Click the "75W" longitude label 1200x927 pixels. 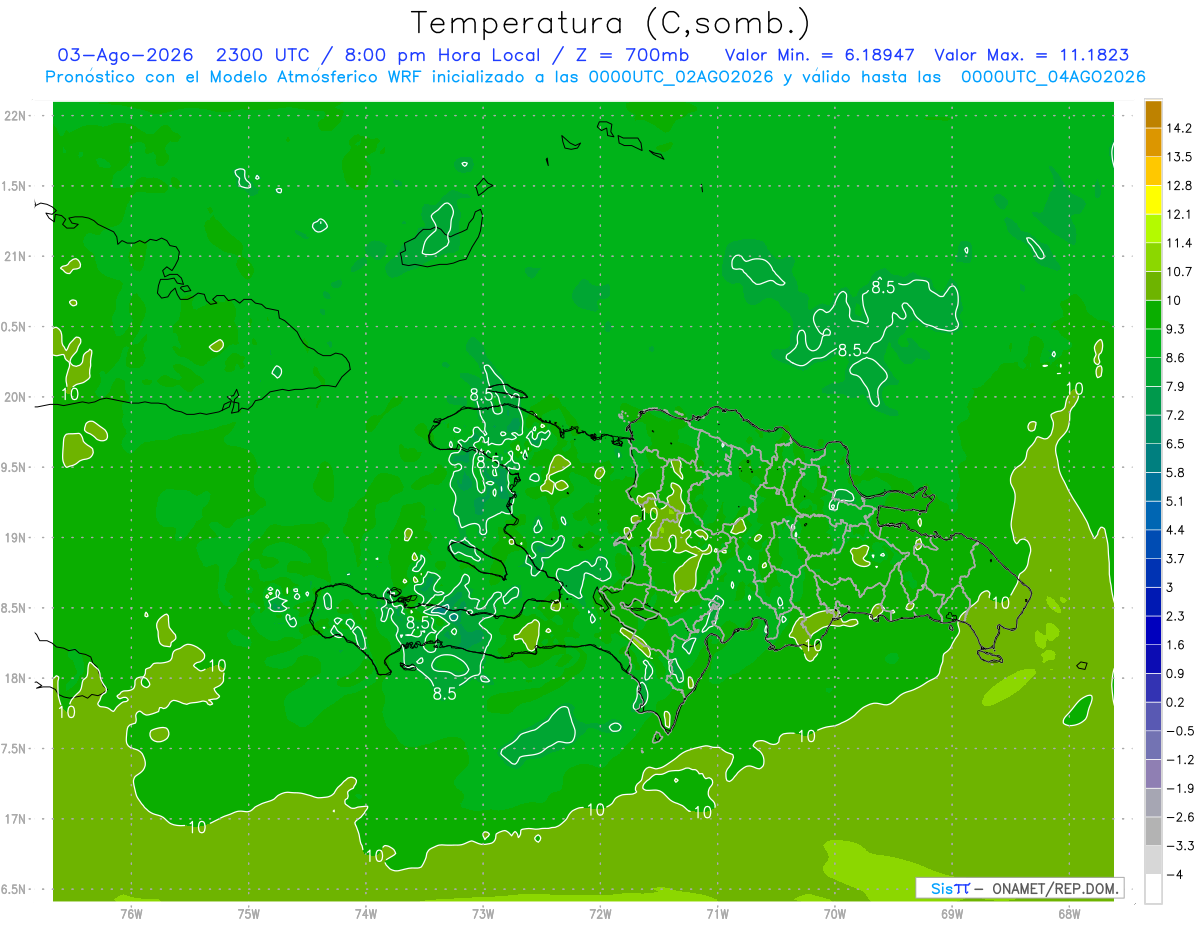click(249, 913)
